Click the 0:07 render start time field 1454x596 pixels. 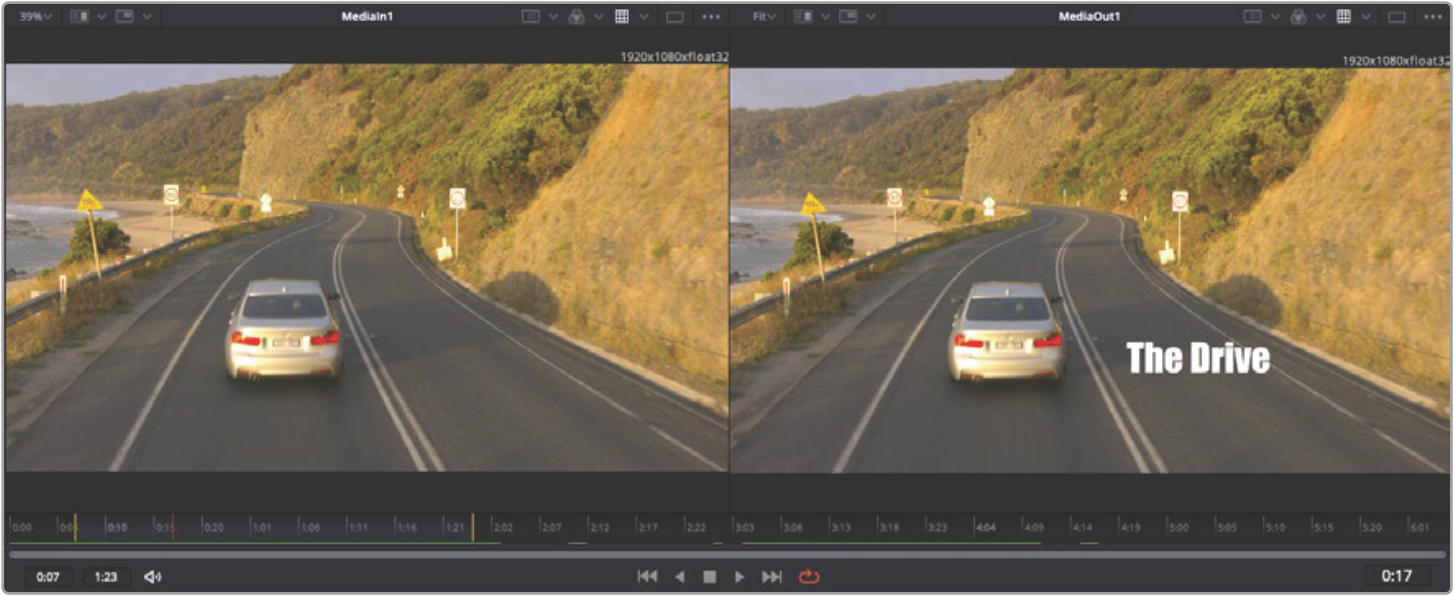click(x=48, y=577)
